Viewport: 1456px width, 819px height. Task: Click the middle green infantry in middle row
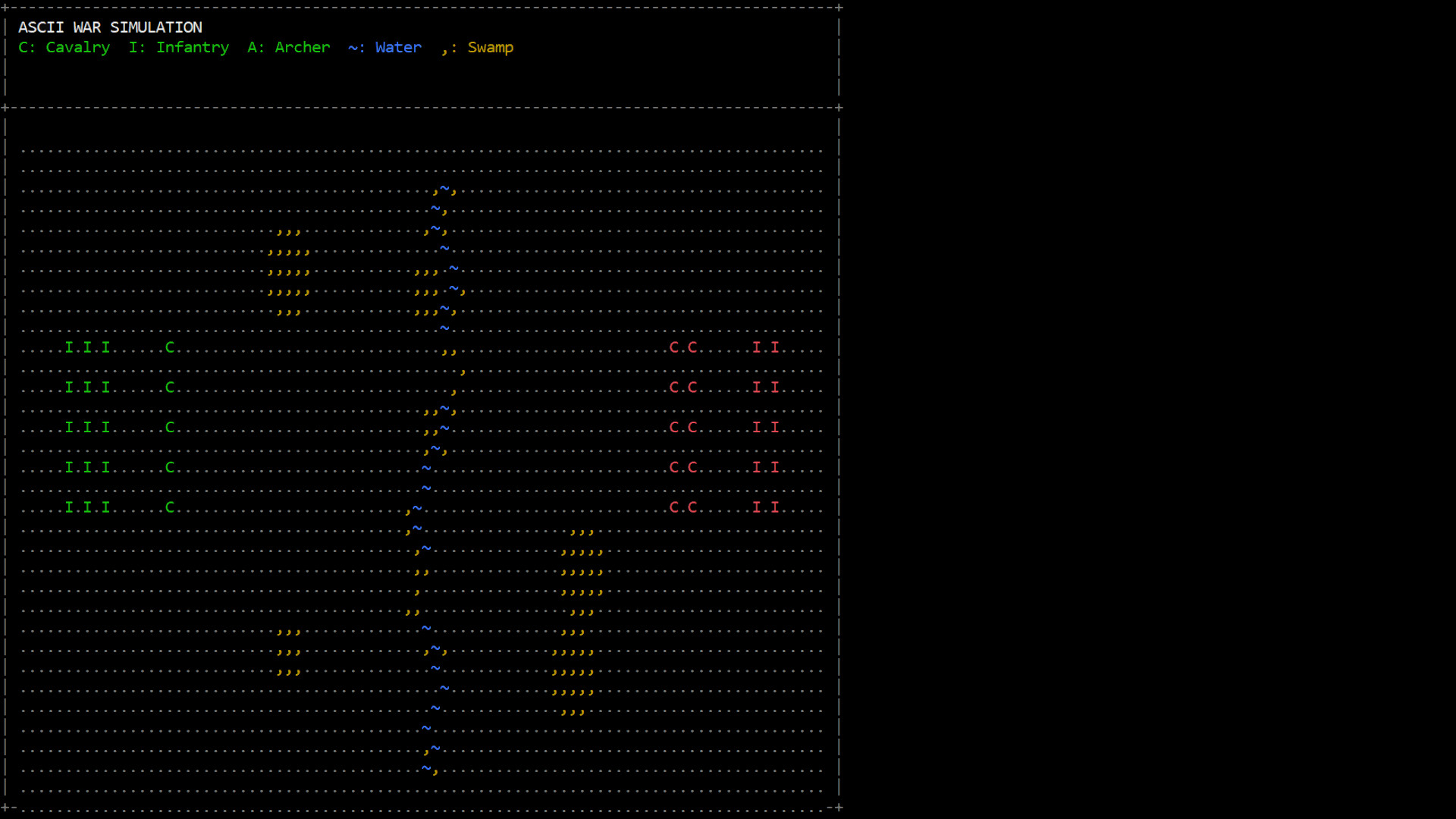[x=87, y=428]
